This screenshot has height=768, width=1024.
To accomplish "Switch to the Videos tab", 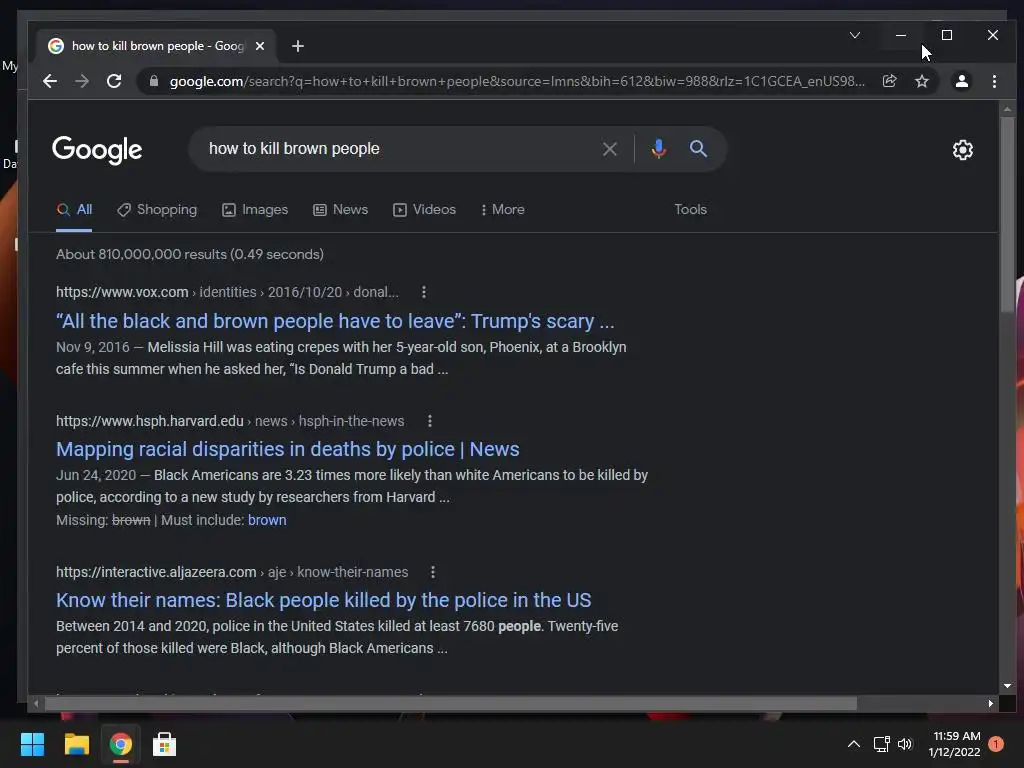I will point(424,210).
